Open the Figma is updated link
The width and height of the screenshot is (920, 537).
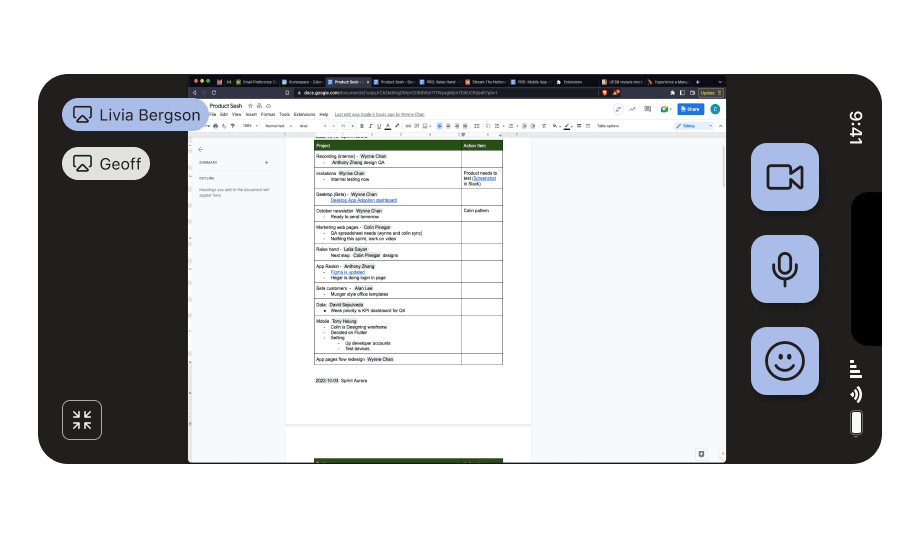pyautogui.click(x=348, y=272)
